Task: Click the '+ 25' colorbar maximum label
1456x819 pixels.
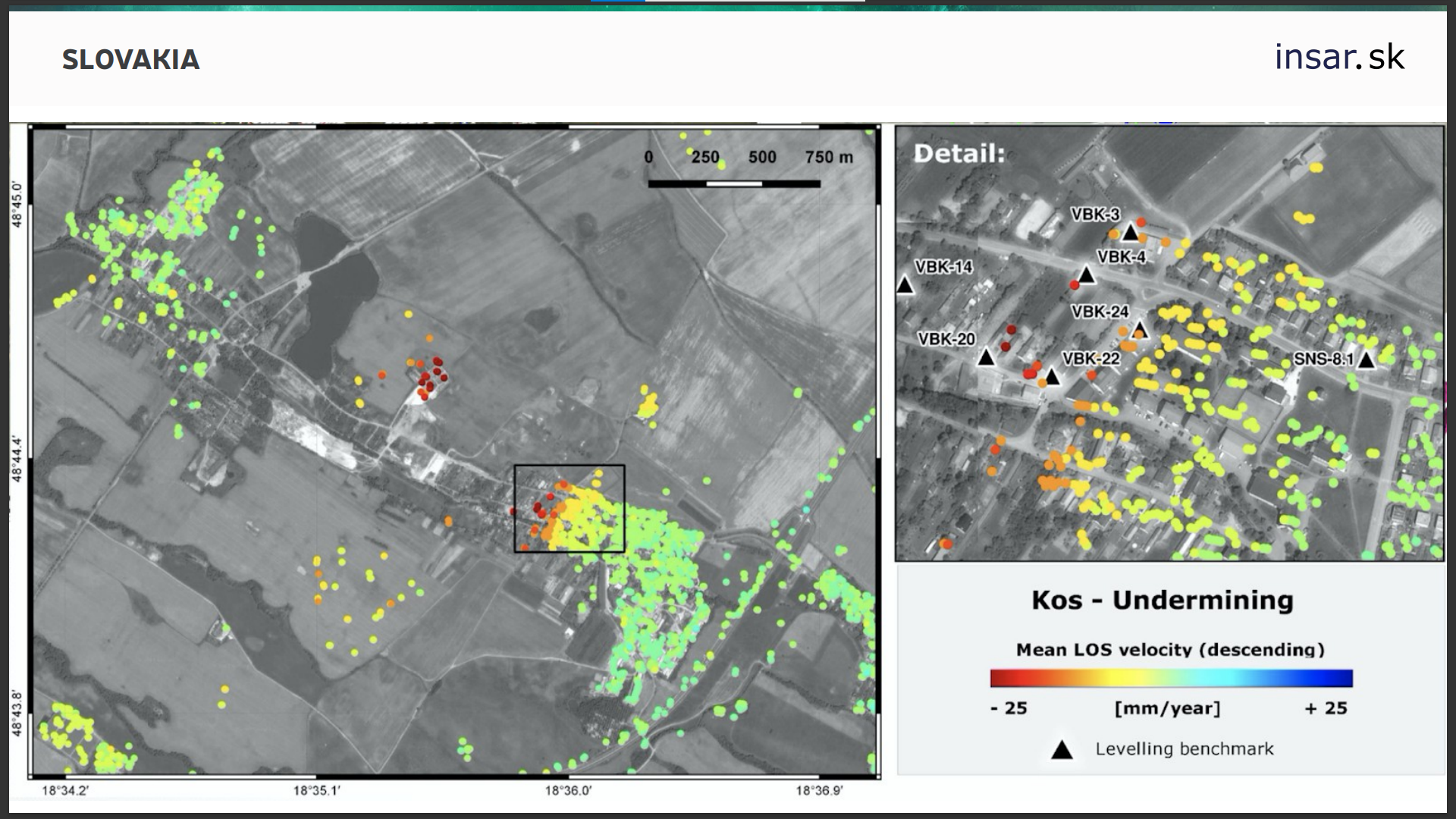Action: click(x=1325, y=708)
